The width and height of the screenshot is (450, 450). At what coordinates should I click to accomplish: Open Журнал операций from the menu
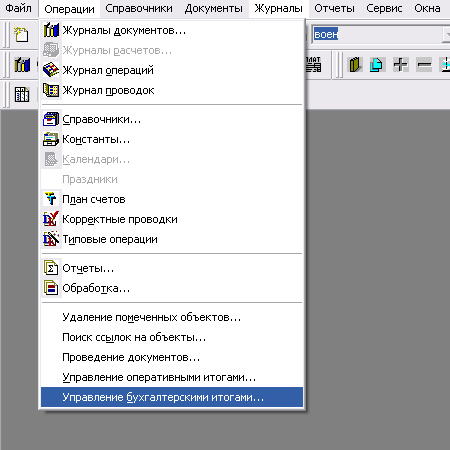172,70
